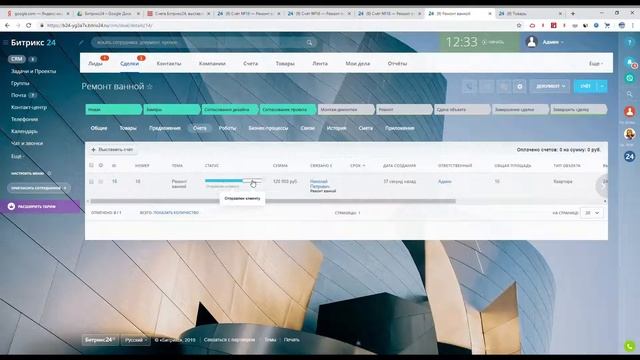Click the green phone icon at bottom right
640x360 pixels.
[630, 346]
